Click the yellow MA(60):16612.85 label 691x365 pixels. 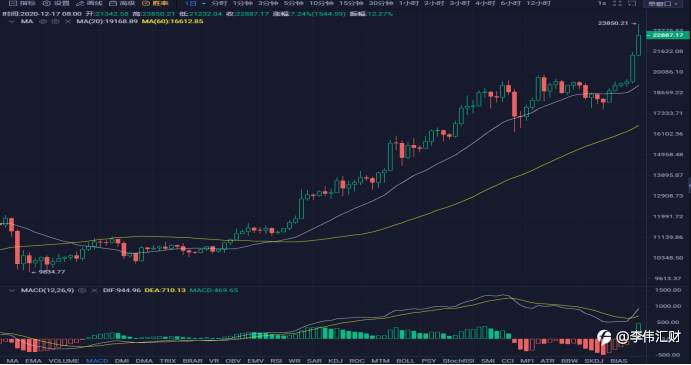click(172, 21)
